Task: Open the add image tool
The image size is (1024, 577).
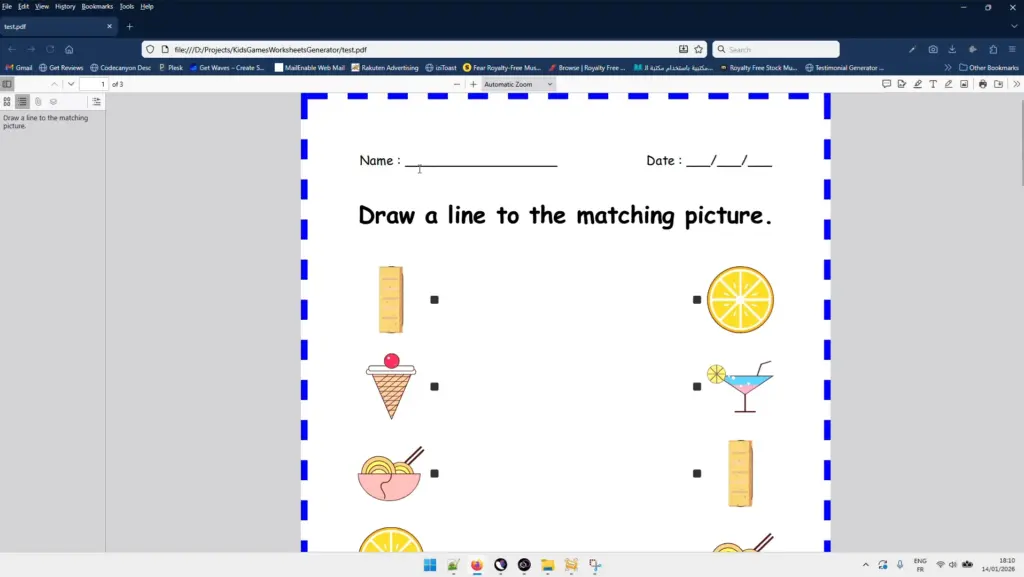Action: (964, 84)
